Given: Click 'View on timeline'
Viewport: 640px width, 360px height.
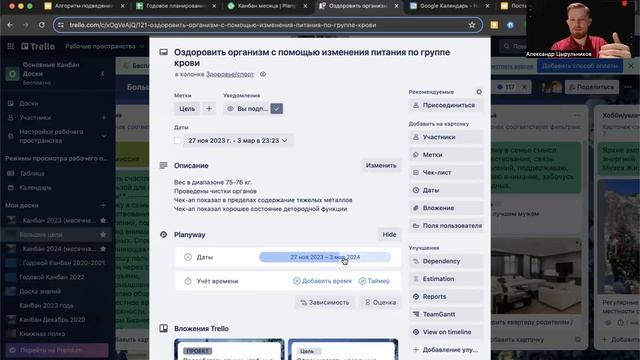Looking at the screenshot, I should (x=446, y=332).
